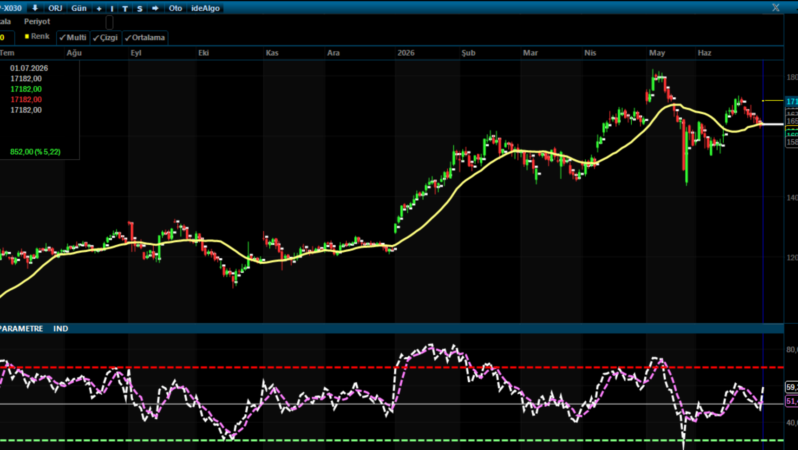Open the Gün period dropdown

tap(79, 9)
